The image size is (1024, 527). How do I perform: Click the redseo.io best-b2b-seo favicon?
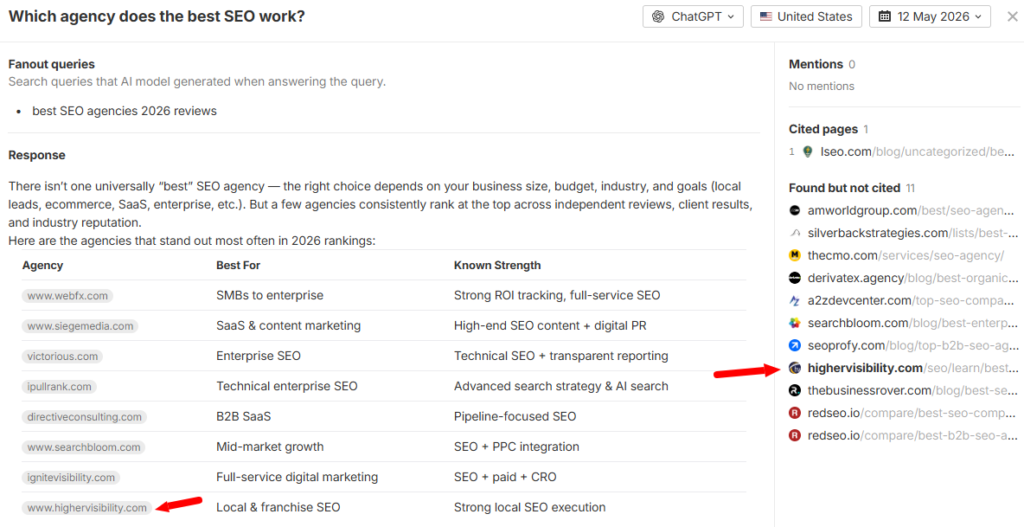795,436
